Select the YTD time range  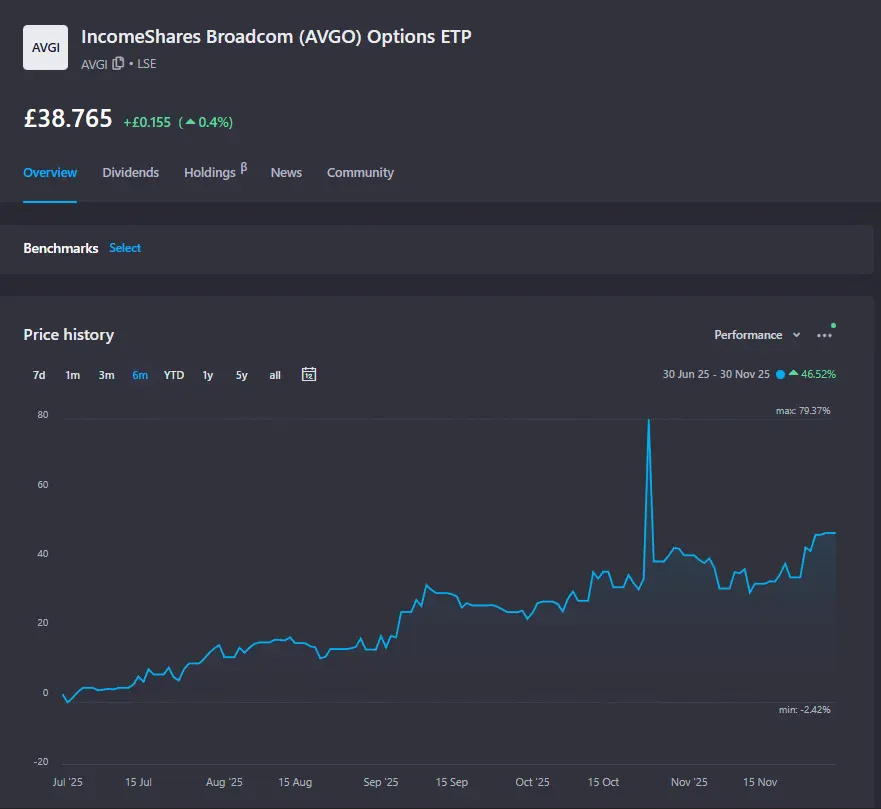[x=174, y=375]
